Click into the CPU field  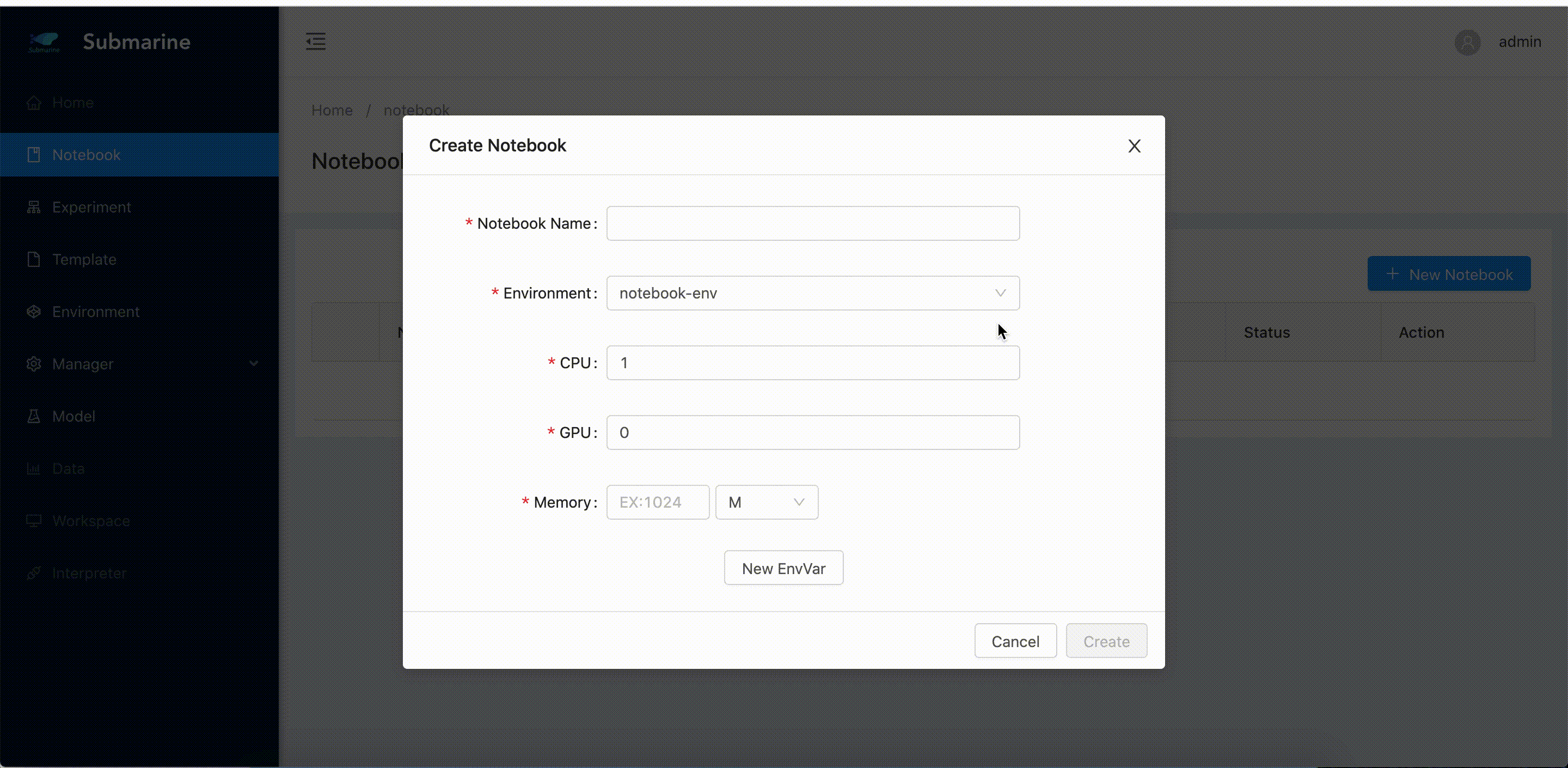coord(813,363)
